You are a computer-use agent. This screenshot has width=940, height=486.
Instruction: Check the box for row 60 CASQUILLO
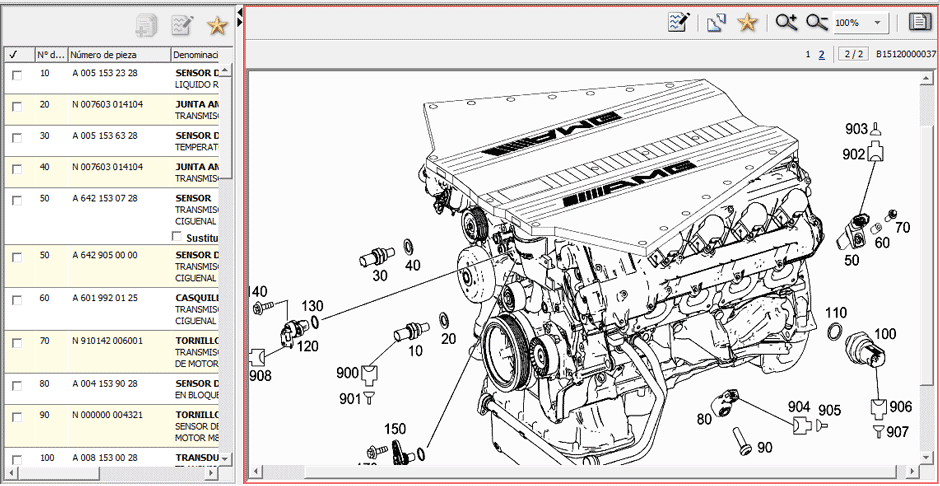tap(17, 300)
